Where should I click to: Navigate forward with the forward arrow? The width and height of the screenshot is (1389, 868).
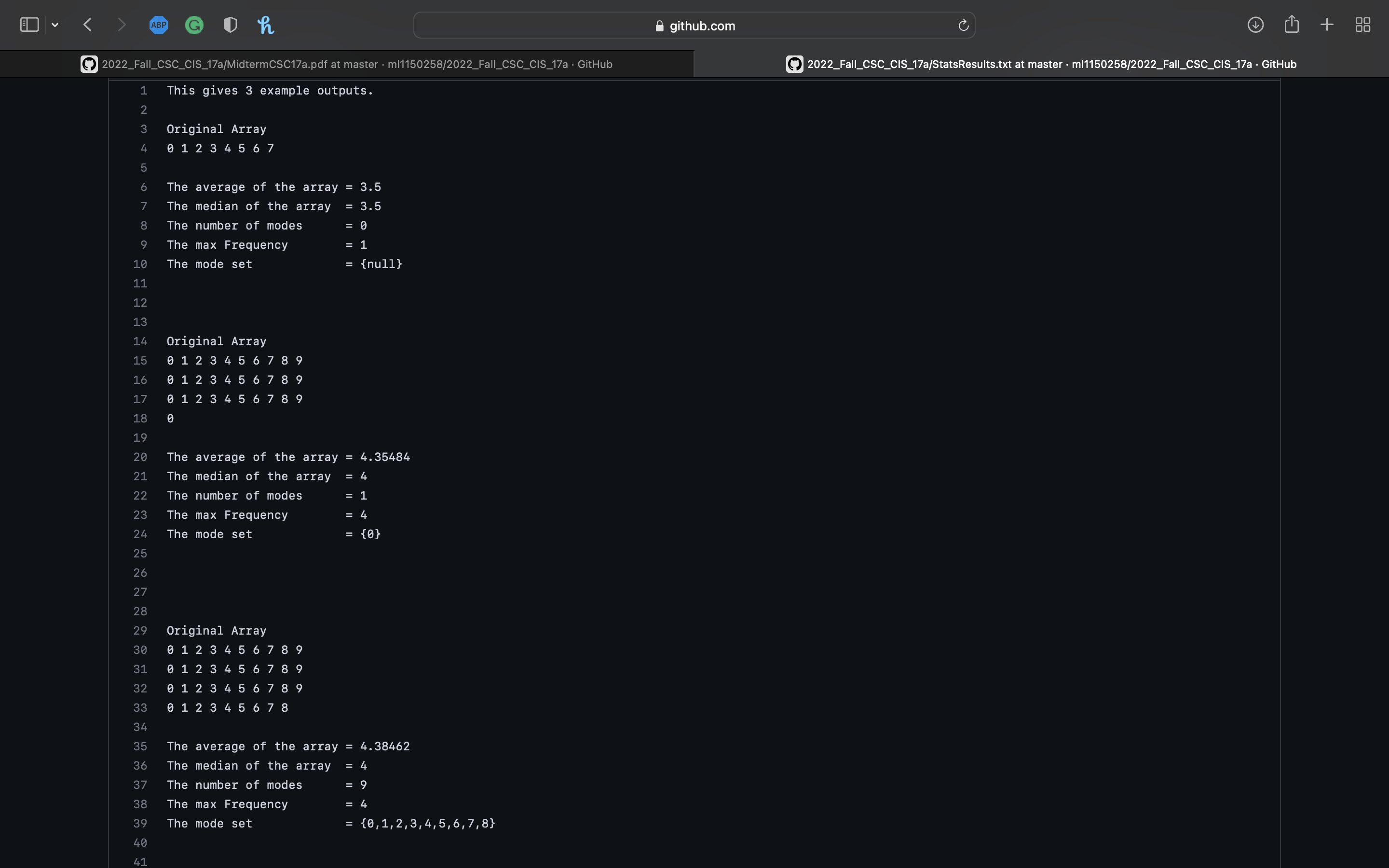[122, 25]
